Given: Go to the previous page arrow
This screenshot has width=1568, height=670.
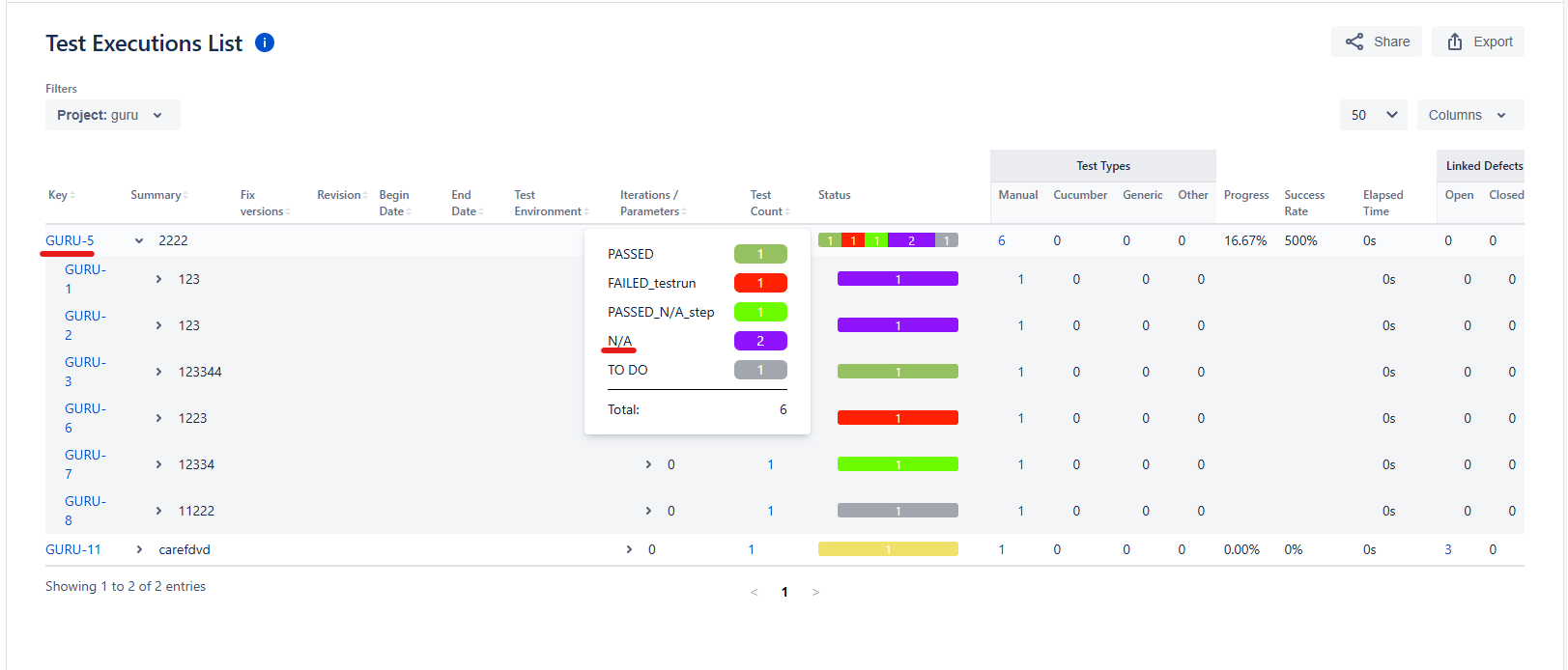Looking at the screenshot, I should (755, 592).
